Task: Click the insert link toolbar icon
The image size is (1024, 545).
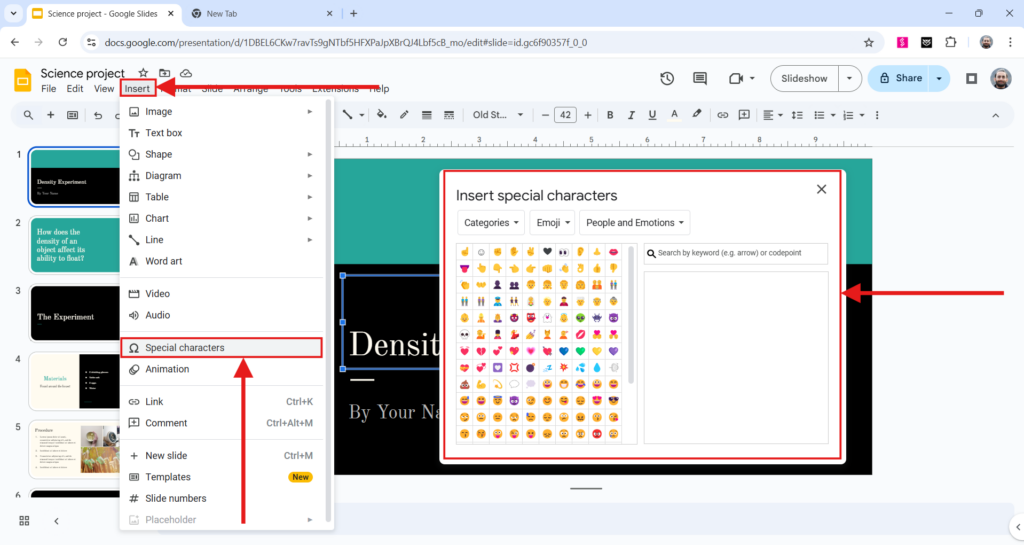Action: tap(722, 116)
